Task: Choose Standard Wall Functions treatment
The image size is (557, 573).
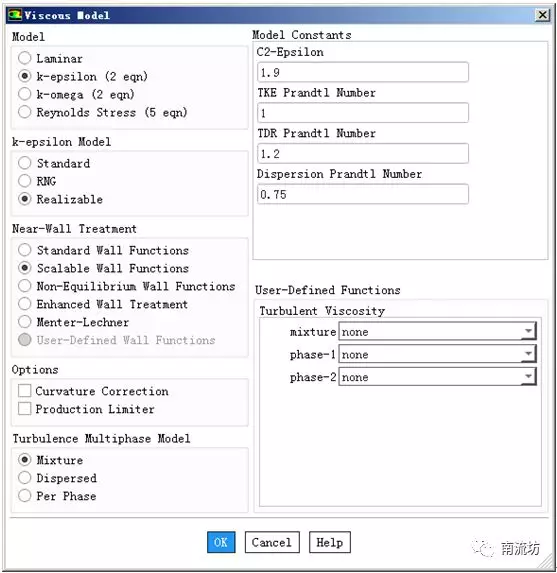Action: coord(24,250)
